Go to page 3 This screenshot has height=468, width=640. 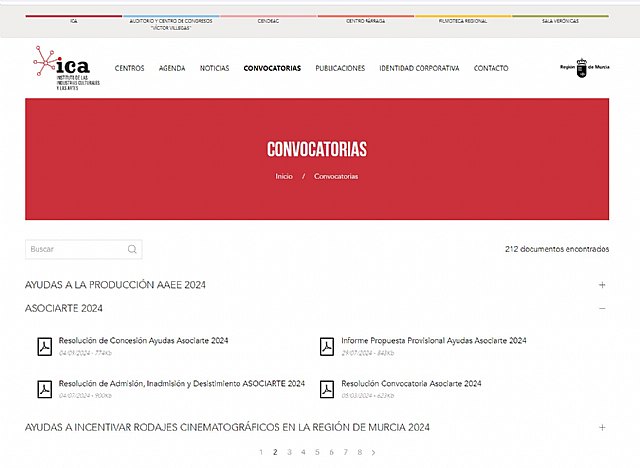click(289, 452)
